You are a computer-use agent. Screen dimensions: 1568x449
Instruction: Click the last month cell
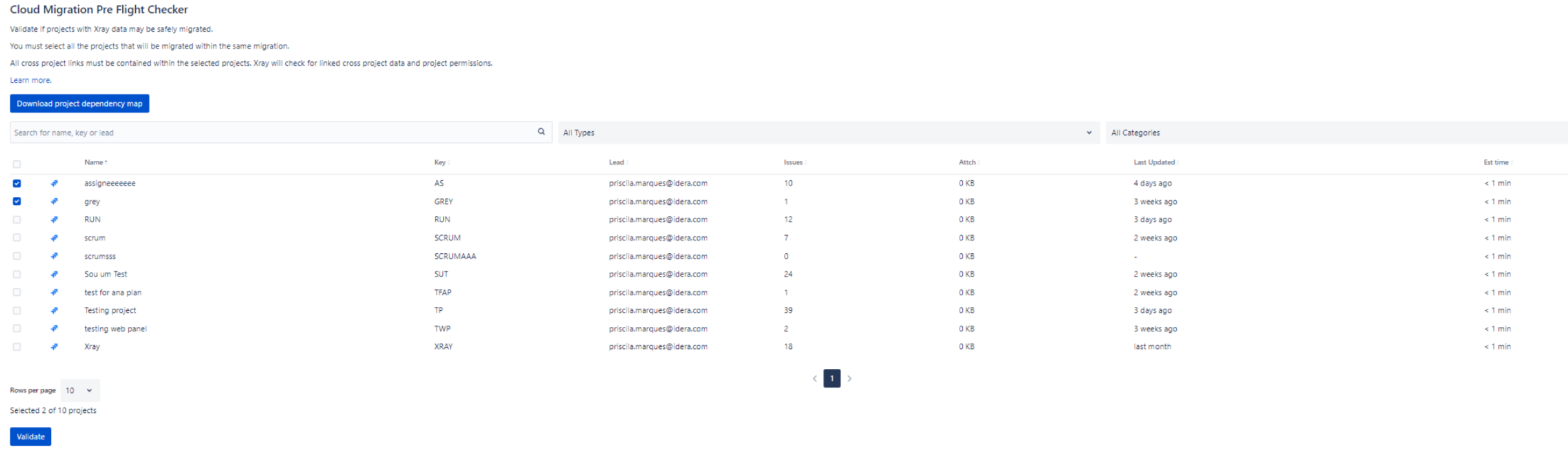coord(1152,346)
